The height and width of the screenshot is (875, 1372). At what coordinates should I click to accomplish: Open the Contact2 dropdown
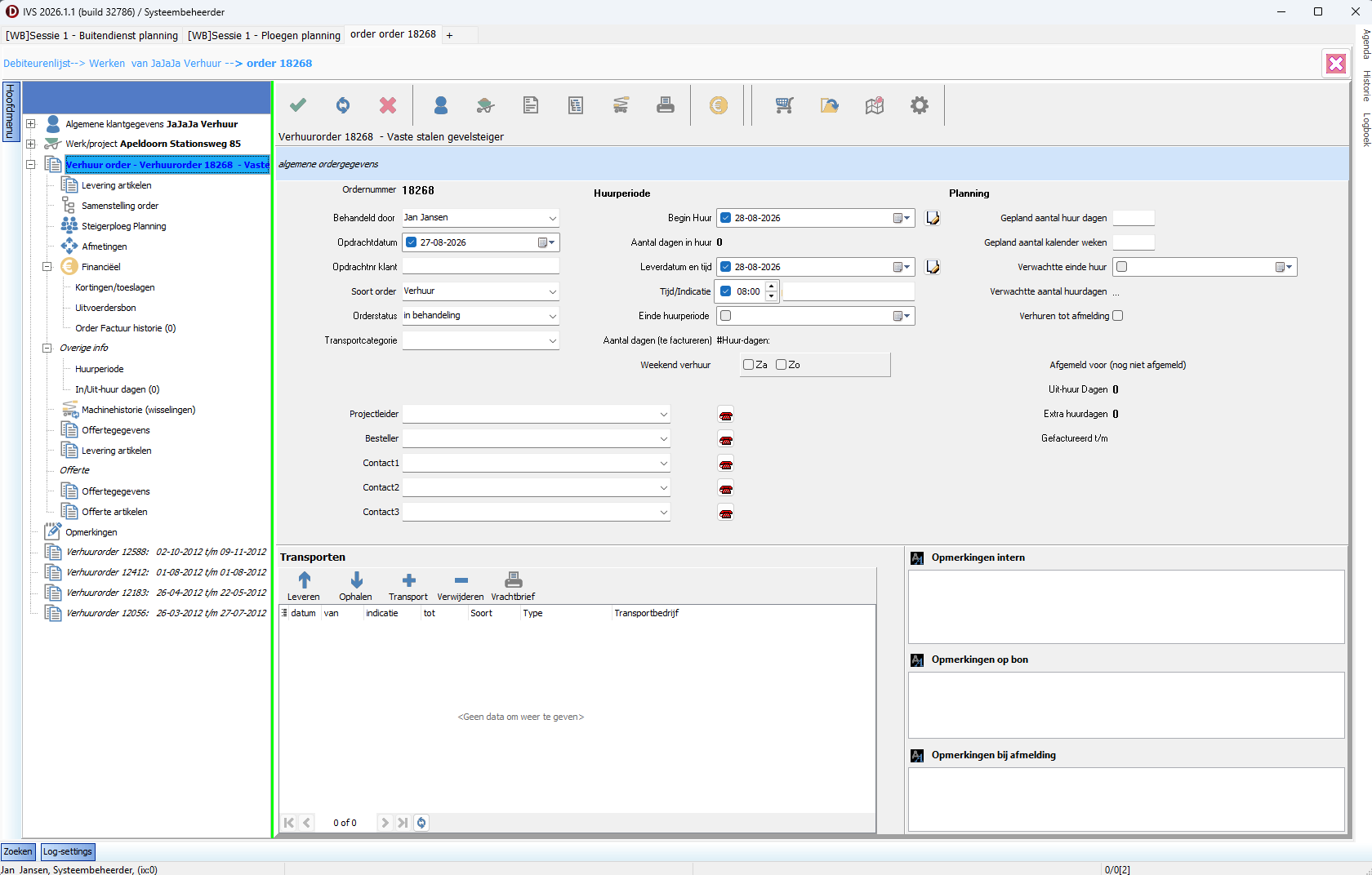pyautogui.click(x=664, y=488)
